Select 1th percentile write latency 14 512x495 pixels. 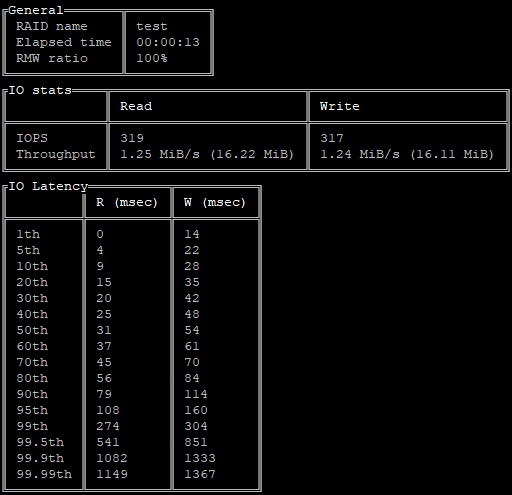click(192, 234)
